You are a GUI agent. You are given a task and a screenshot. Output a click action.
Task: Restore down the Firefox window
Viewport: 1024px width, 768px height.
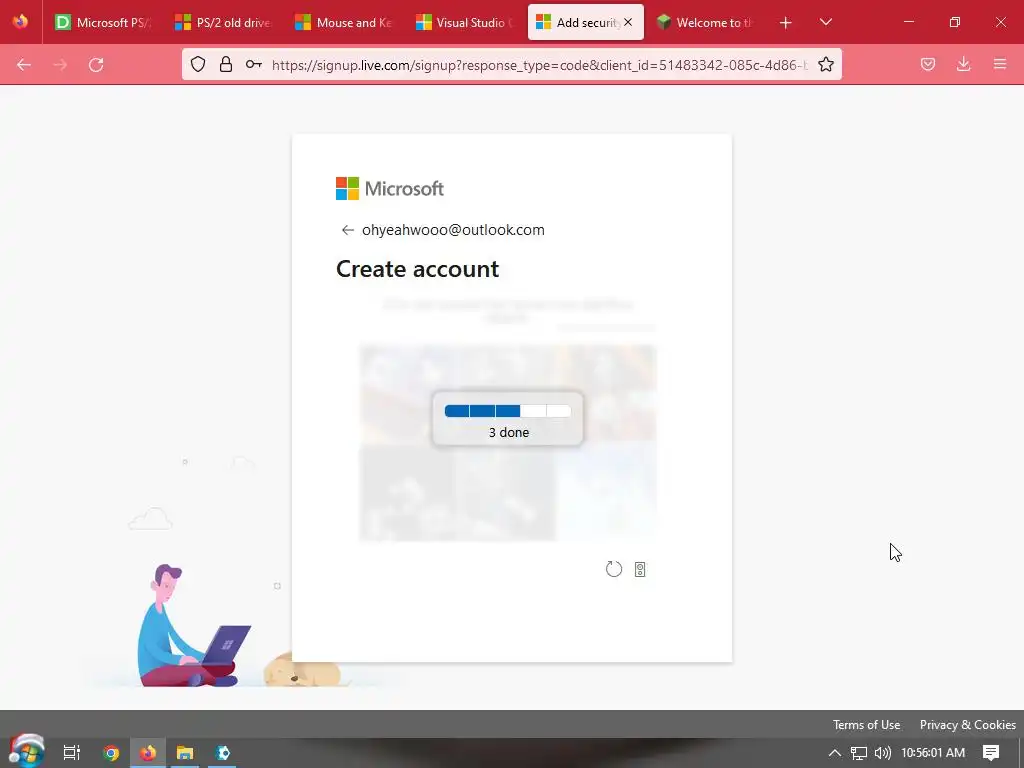tap(955, 22)
